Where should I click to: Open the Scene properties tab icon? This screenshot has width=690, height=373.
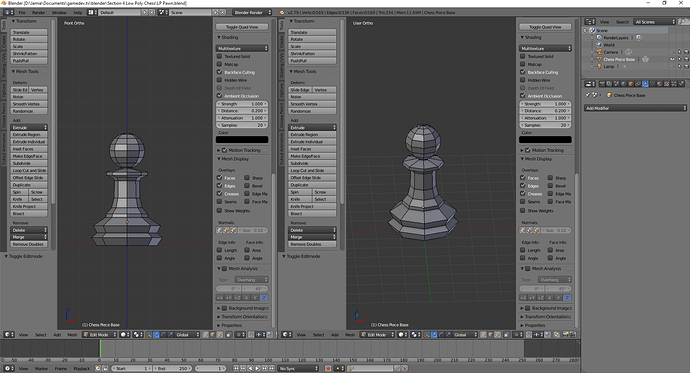click(616, 84)
